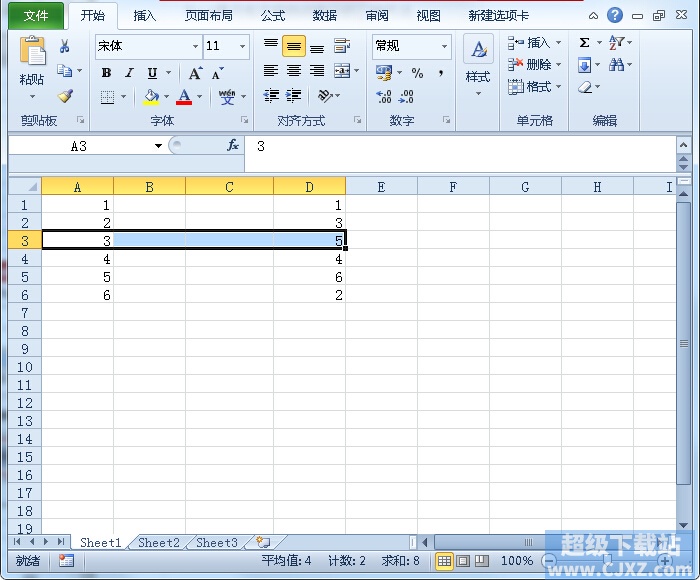Open the font name dropdown
This screenshot has height=580, width=700.
click(x=195, y=46)
